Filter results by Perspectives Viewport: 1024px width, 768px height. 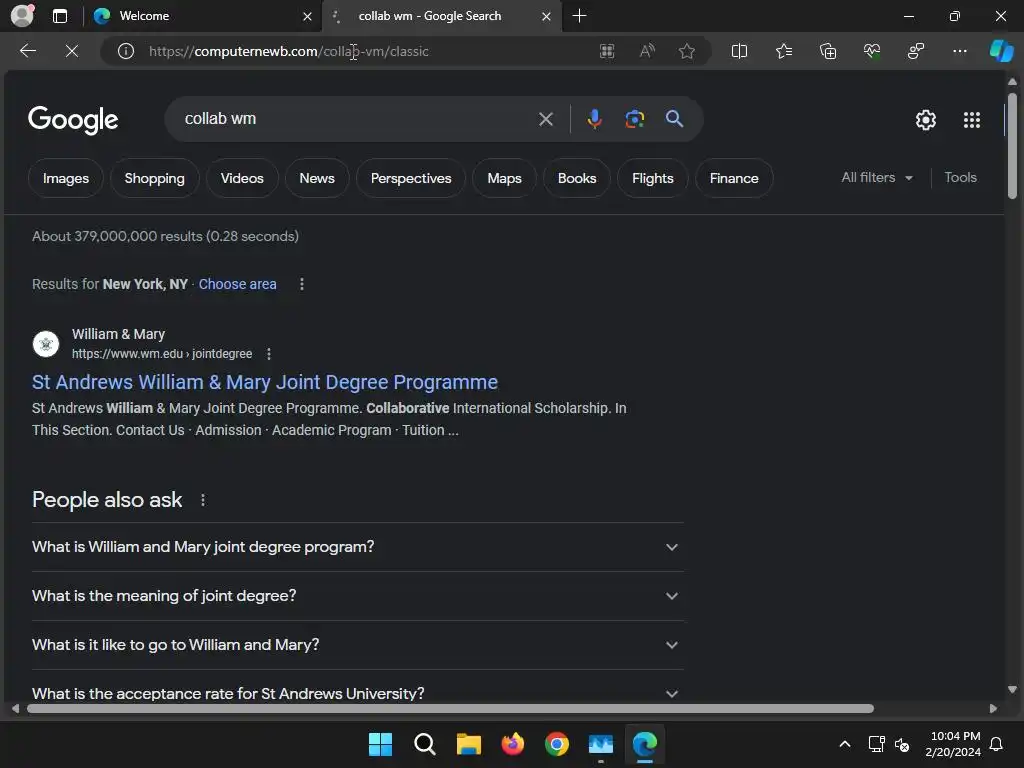tap(411, 178)
